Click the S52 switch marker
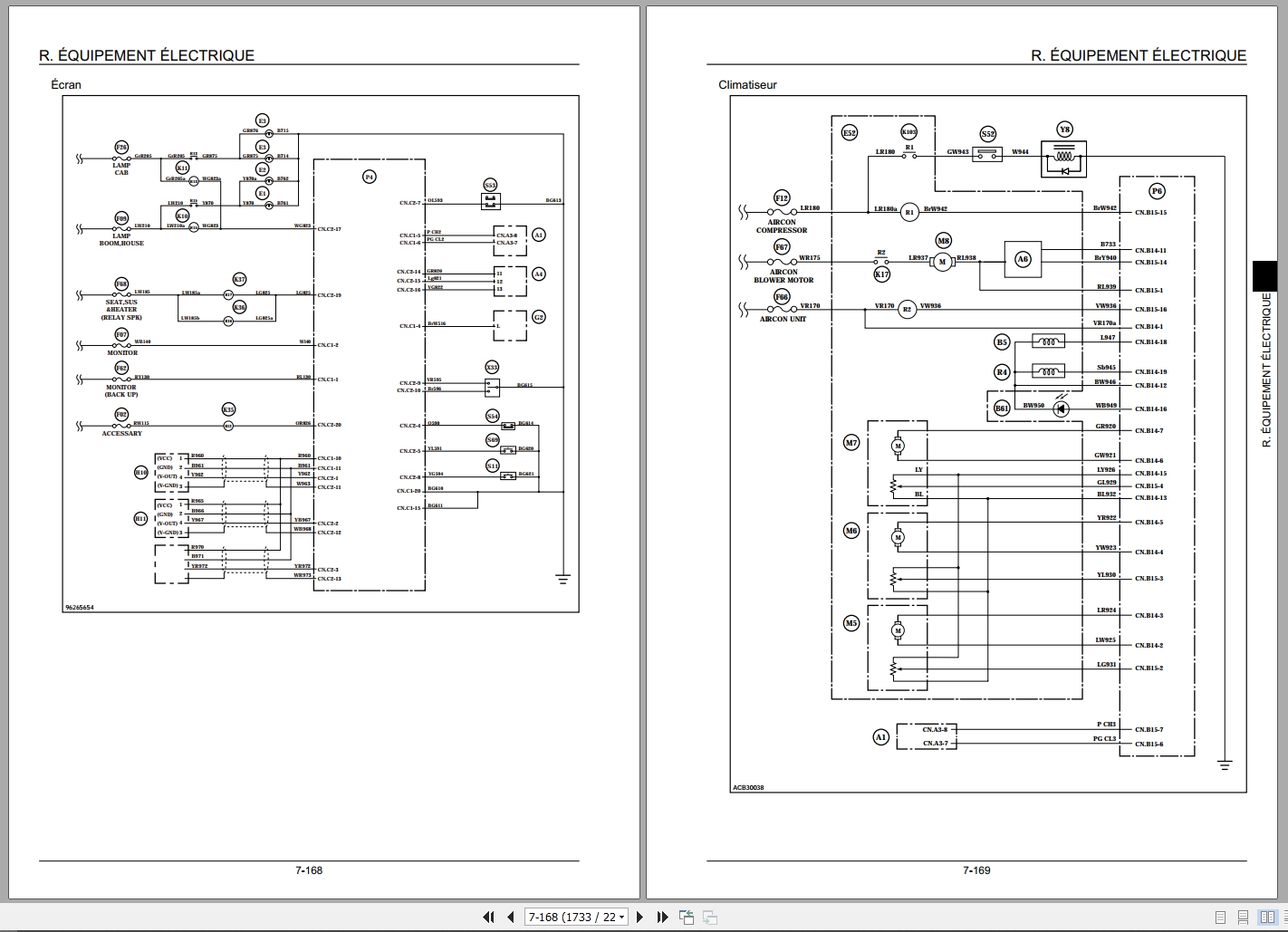1288x932 pixels. [988, 134]
